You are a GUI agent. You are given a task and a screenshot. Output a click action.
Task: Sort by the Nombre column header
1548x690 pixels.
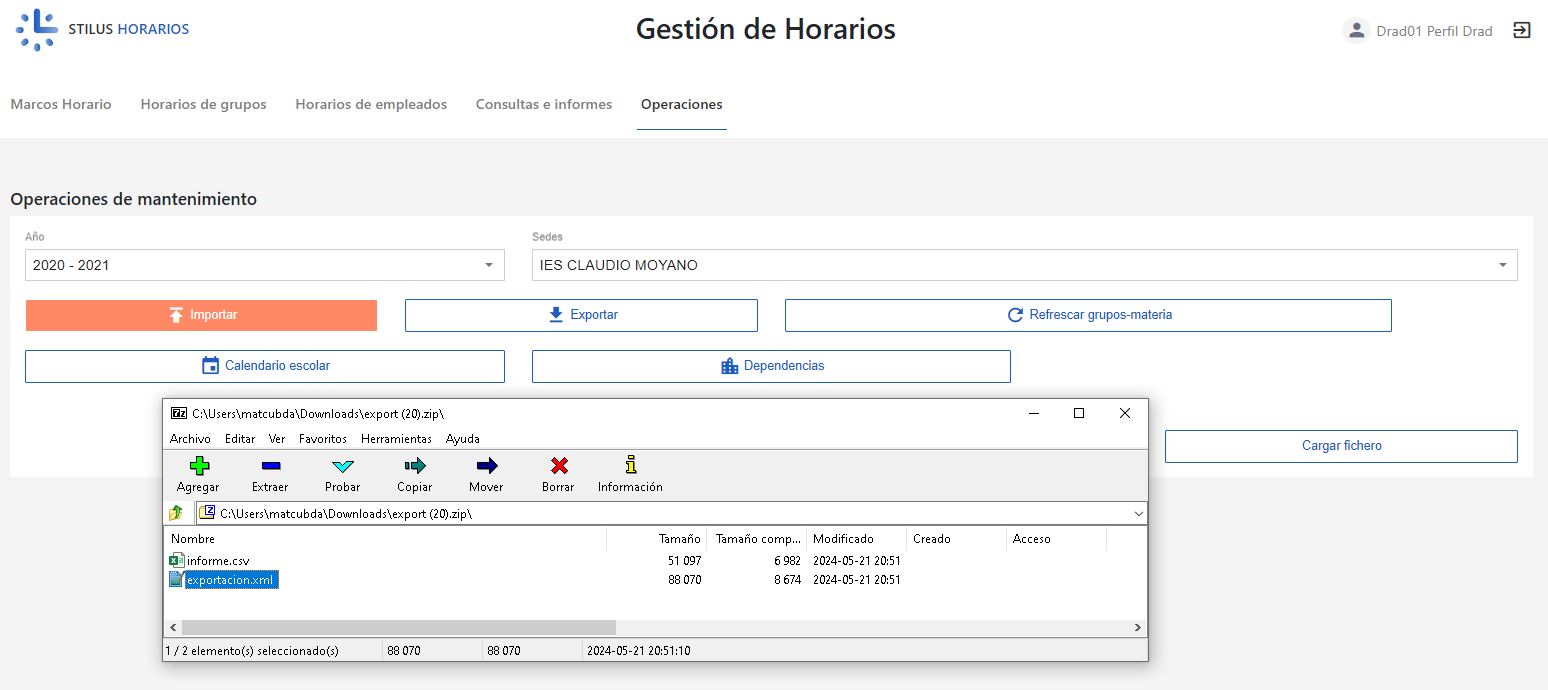click(386, 539)
